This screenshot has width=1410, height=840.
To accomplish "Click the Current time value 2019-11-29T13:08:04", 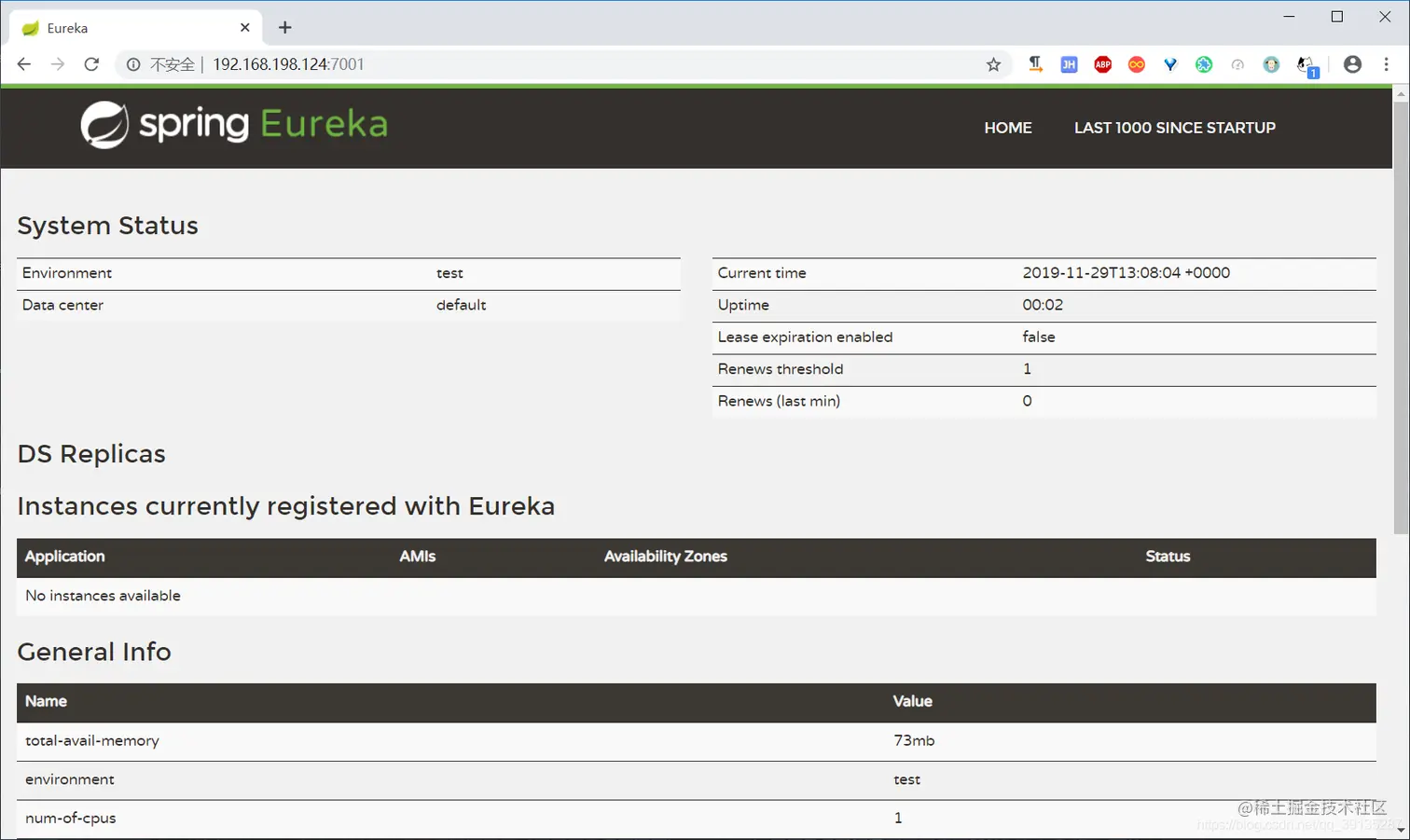I will tap(1126, 273).
